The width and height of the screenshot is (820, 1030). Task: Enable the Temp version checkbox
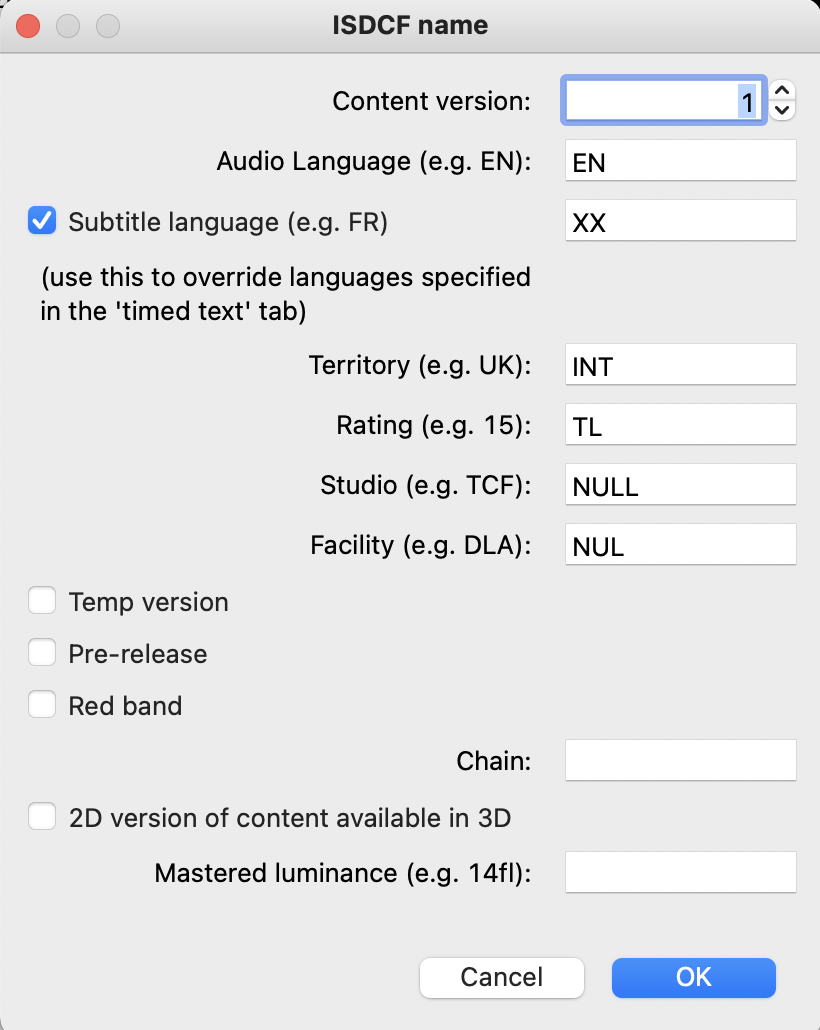point(42,600)
